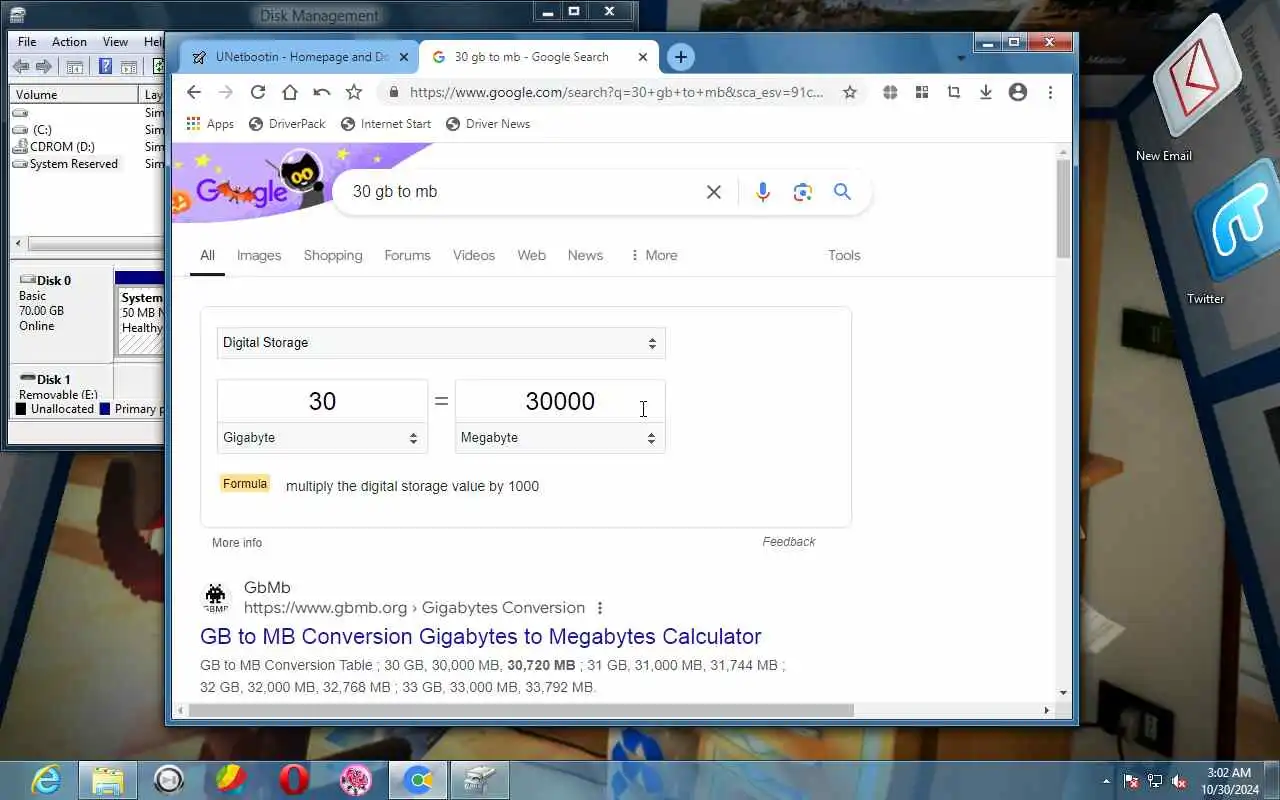Screen dimensions: 1280x800
Task: Select the Web search tab
Action: [x=531, y=255]
